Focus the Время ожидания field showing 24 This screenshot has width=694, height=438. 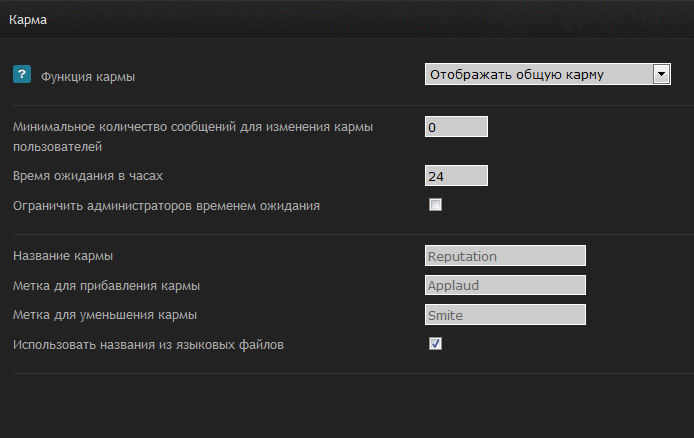click(x=456, y=176)
